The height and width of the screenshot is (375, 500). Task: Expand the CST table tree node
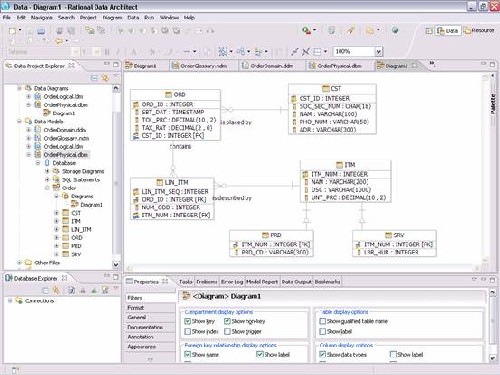tap(57, 212)
